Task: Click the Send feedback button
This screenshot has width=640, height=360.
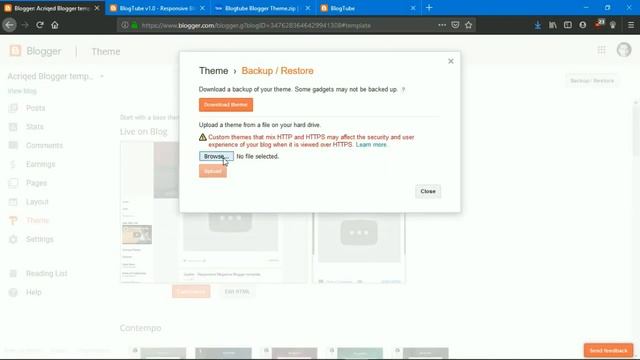Action: (608, 350)
